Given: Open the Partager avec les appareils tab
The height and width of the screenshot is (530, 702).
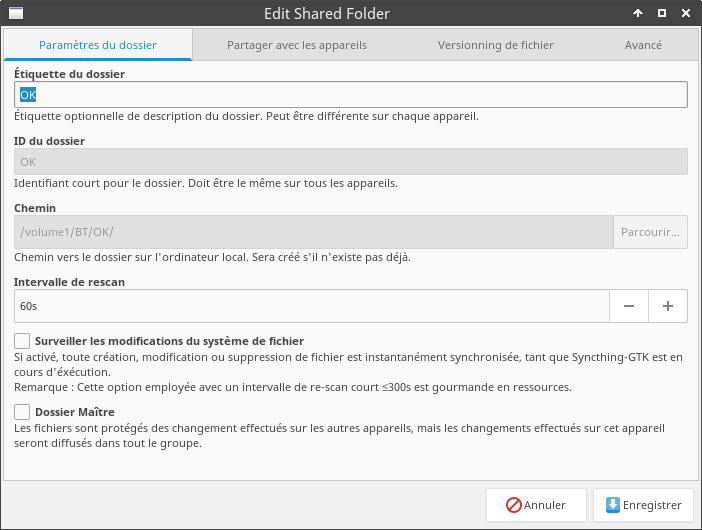Looking at the screenshot, I should point(297,45).
